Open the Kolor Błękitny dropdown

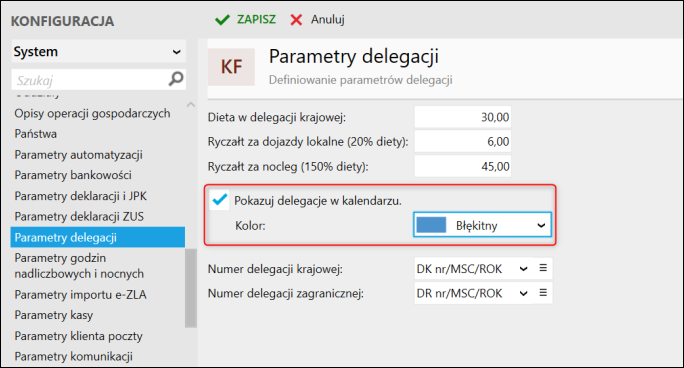point(482,225)
